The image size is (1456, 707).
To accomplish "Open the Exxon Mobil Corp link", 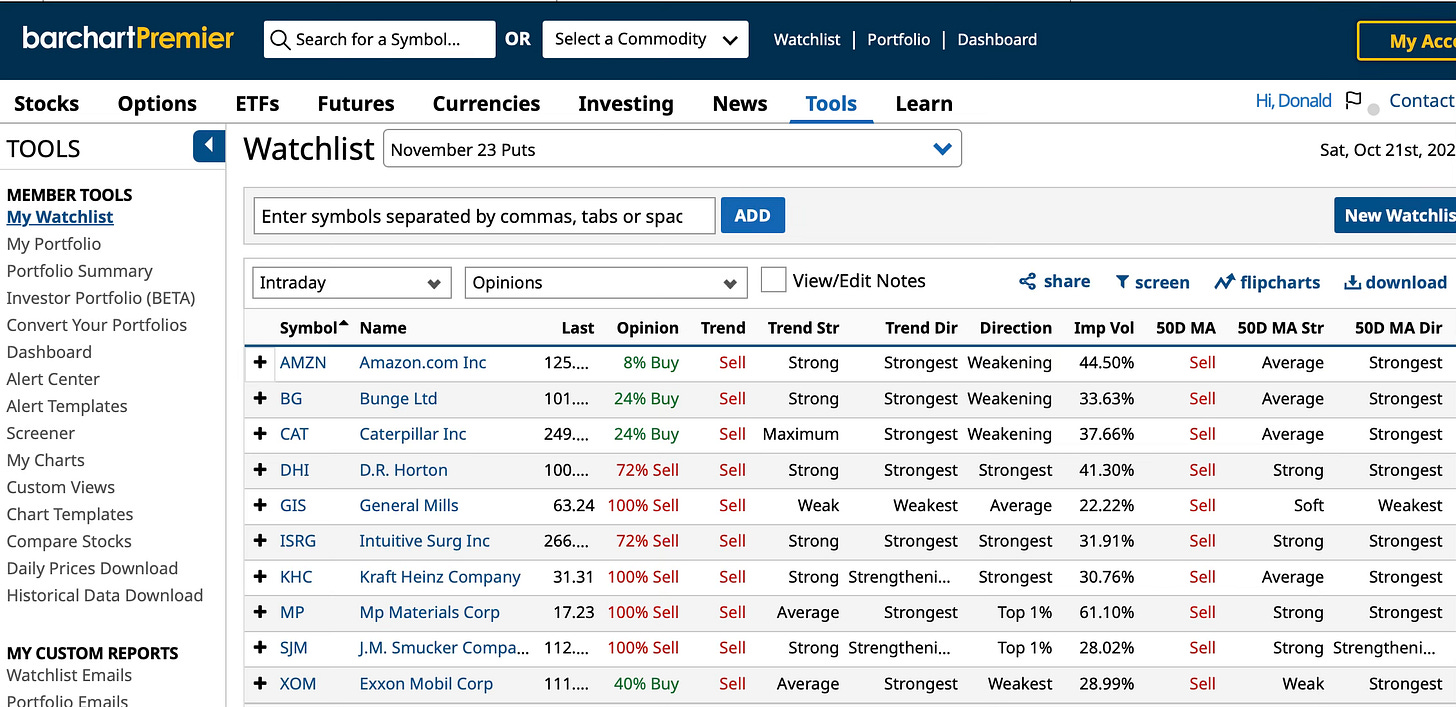I will click(426, 684).
